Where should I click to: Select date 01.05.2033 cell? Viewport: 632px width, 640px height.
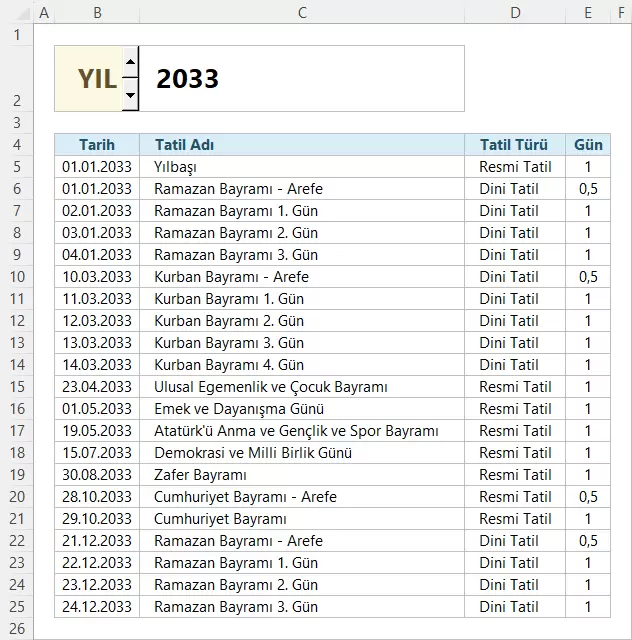[97, 409]
